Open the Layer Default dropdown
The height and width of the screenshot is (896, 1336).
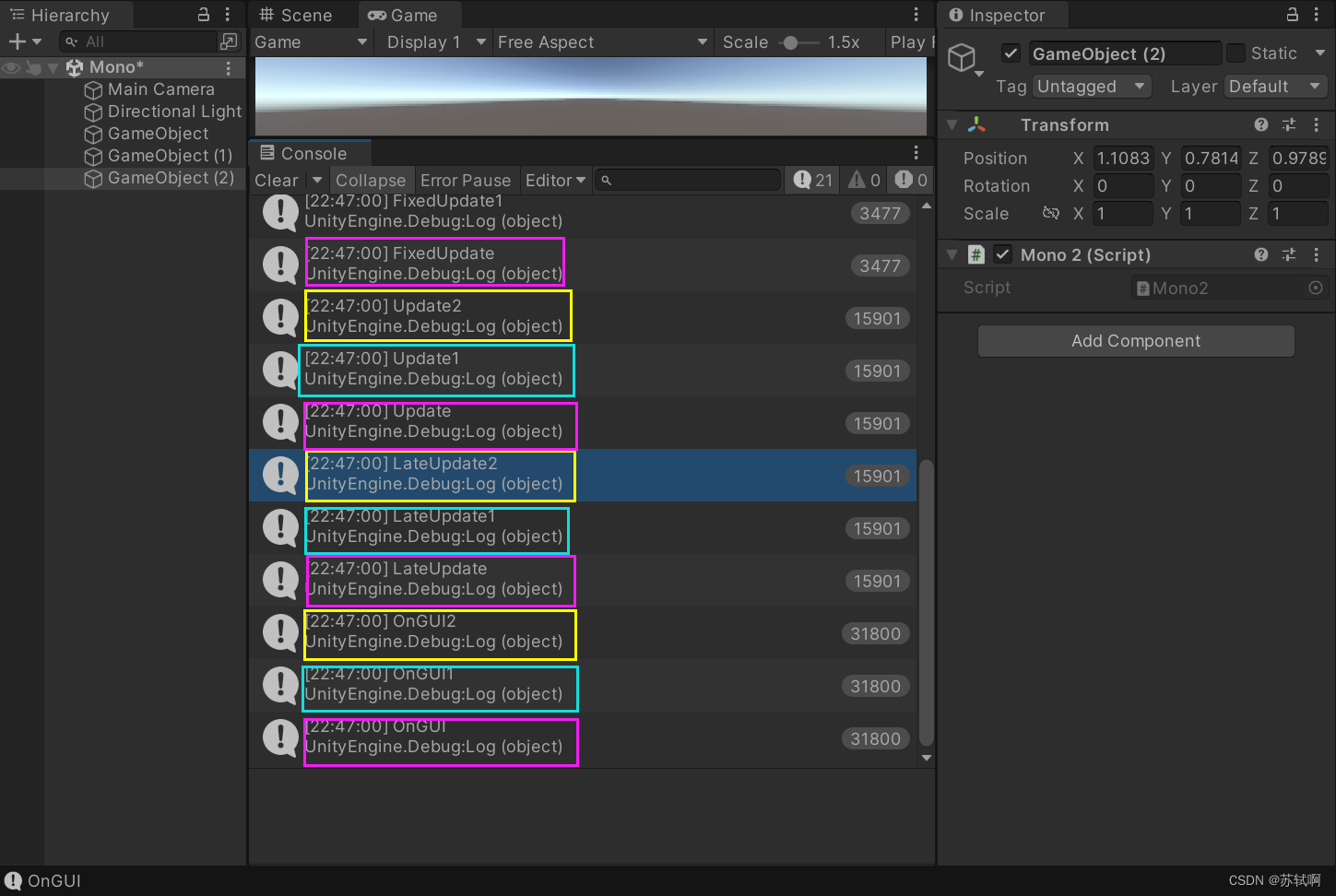pyautogui.click(x=1275, y=86)
